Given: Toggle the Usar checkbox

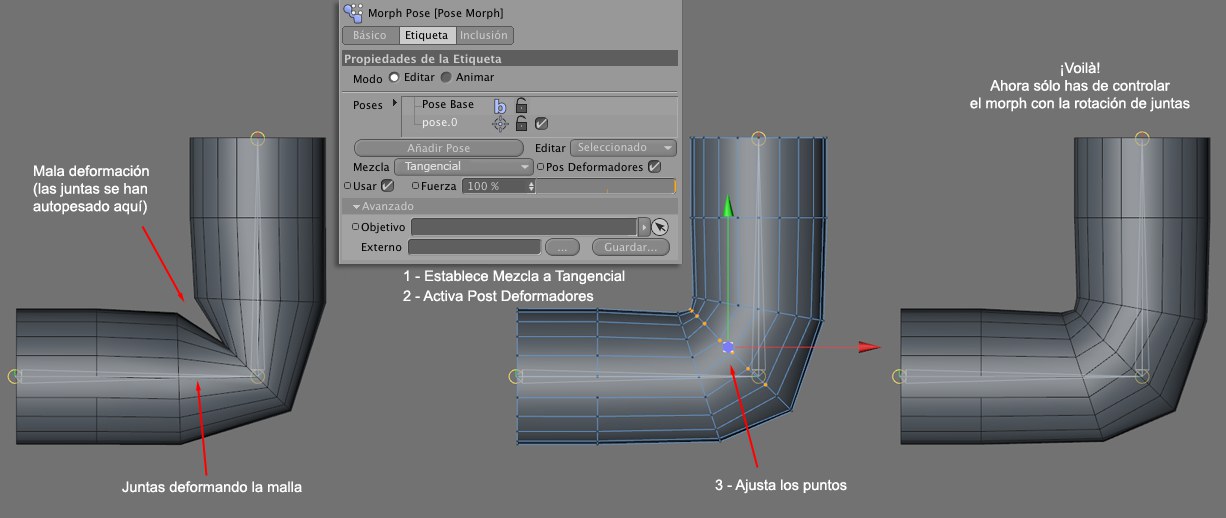Looking at the screenshot, I should click(388, 186).
